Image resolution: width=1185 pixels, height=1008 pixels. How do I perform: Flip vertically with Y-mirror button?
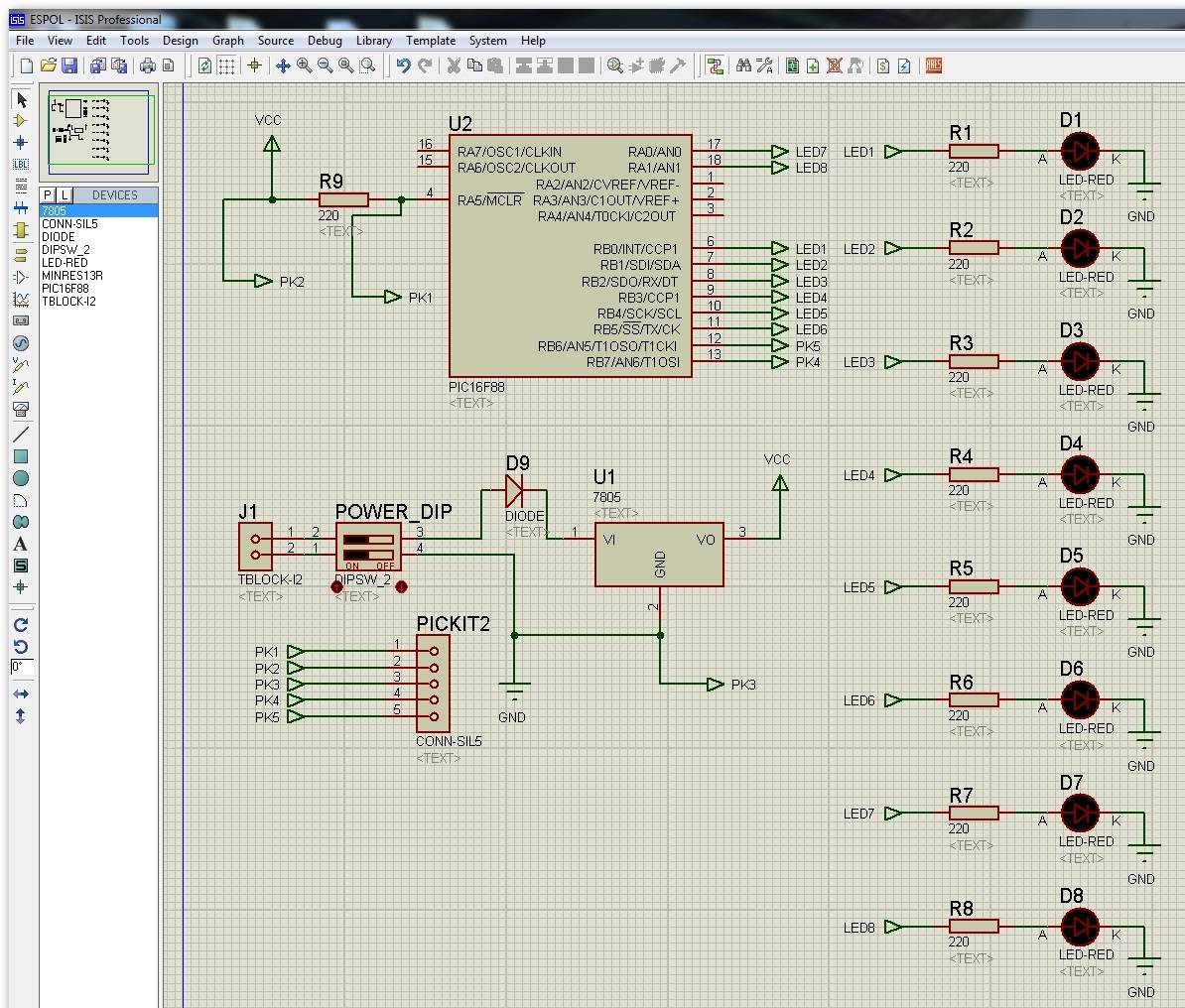pos(21,715)
